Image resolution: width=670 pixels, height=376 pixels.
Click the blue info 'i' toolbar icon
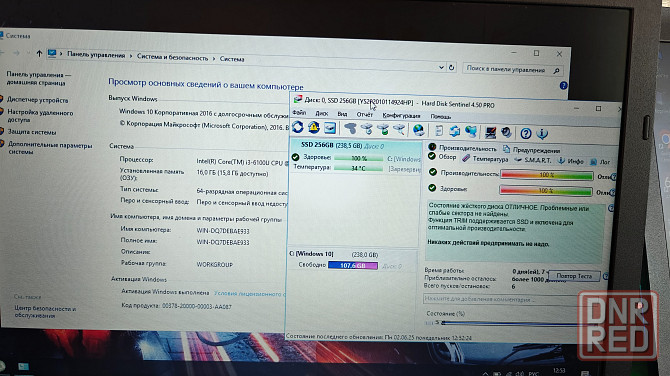[542, 134]
